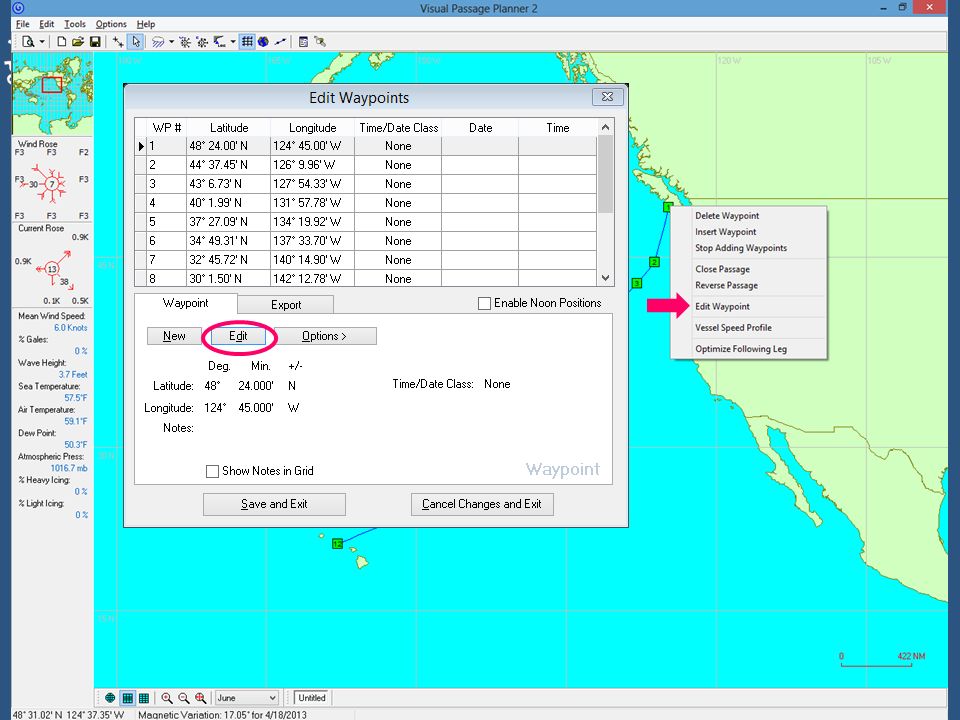Image resolution: width=960 pixels, height=720 pixels.
Task: Open a passage file with folder icon
Action: pos(78,42)
